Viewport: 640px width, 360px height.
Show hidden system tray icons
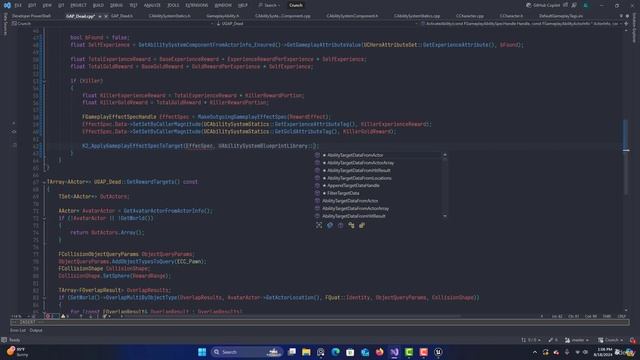[x=535, y=352]
